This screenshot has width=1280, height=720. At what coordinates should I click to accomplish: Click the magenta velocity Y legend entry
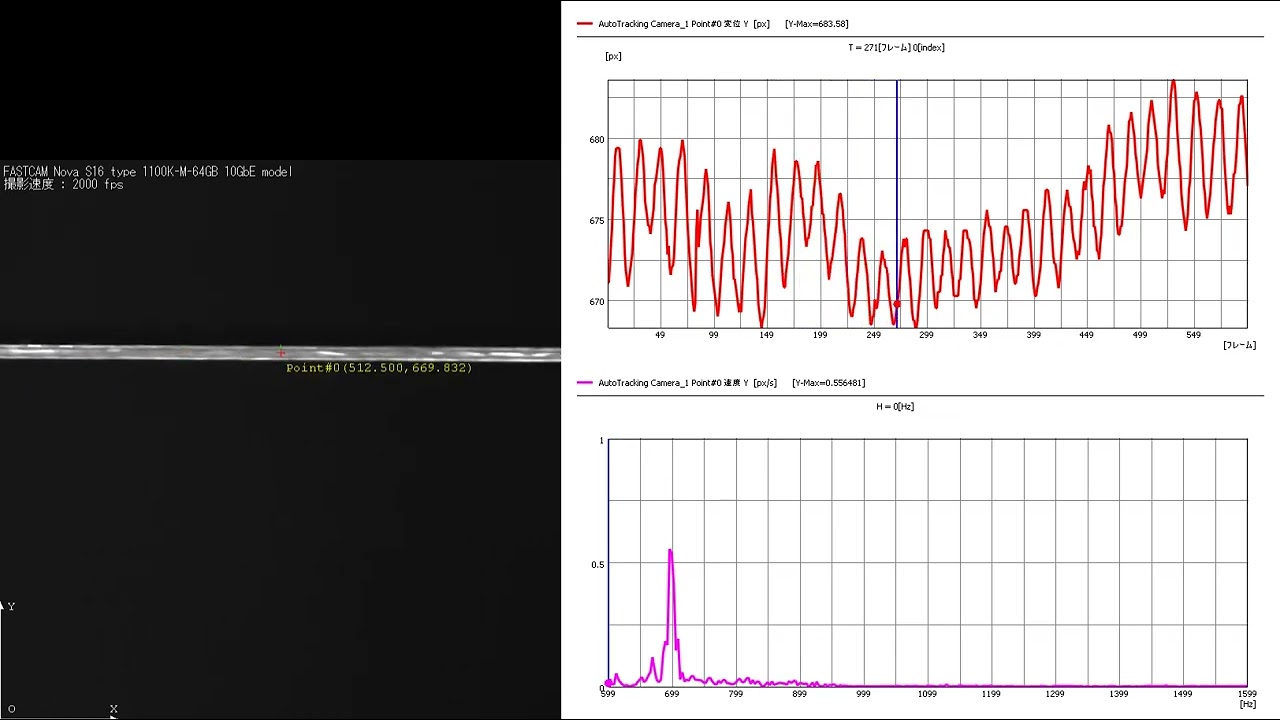click(677, 383)
